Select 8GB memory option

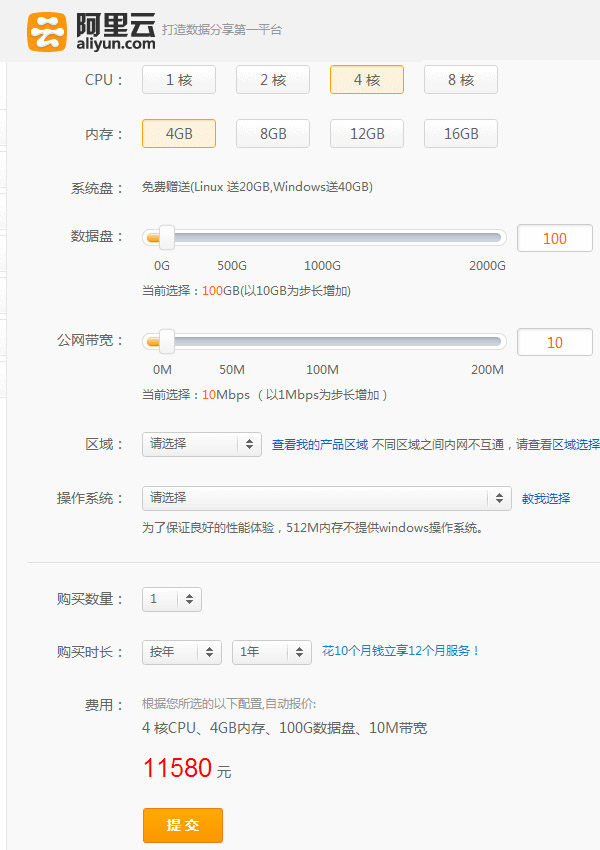pos(273,133)
